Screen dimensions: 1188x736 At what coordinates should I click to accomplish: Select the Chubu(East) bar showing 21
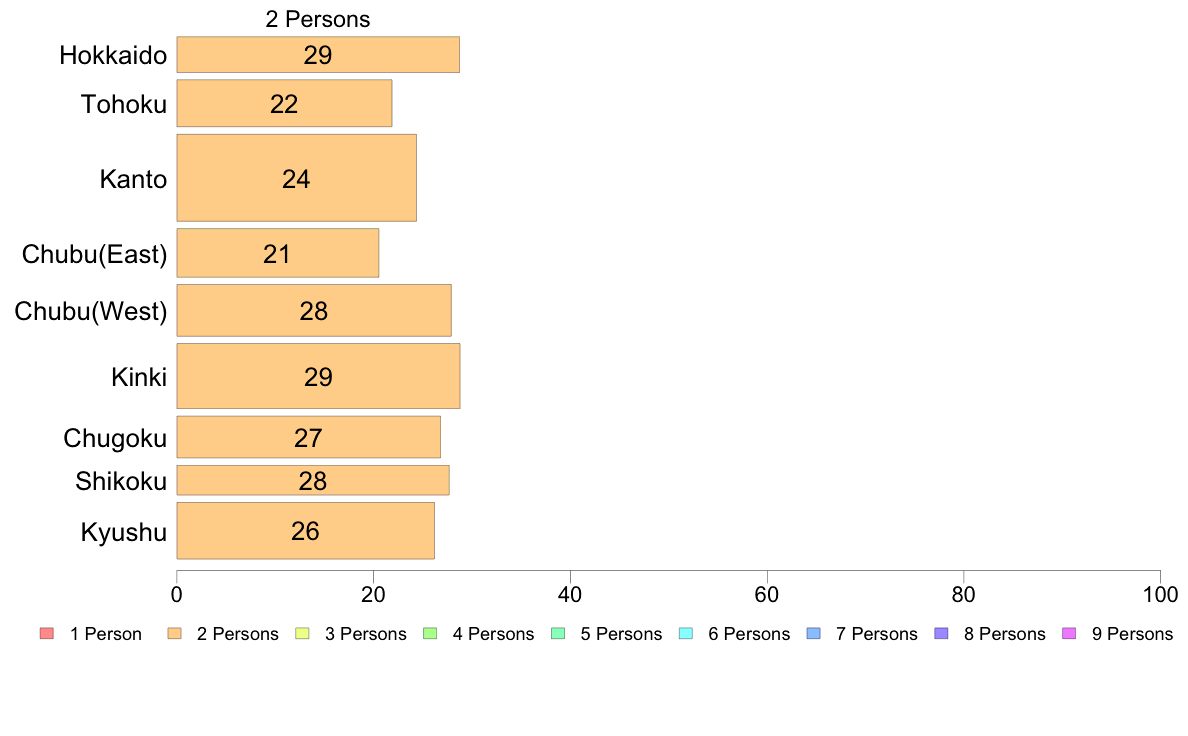point(277,253)
